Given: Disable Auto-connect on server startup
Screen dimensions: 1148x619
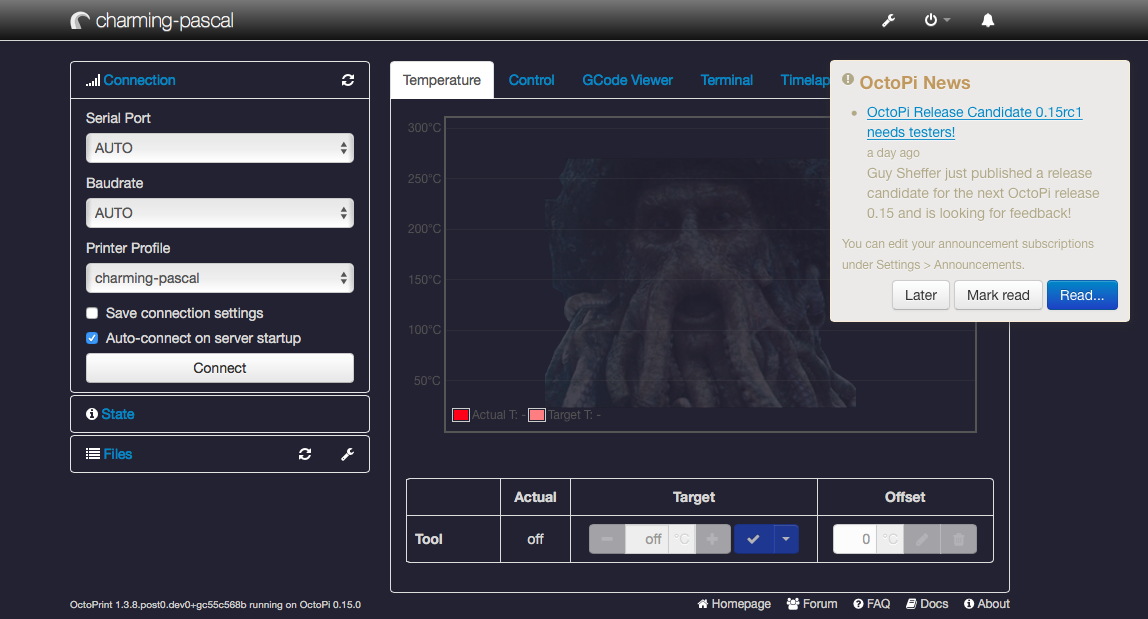Looking at the screenshot, I should pos(92,338).
